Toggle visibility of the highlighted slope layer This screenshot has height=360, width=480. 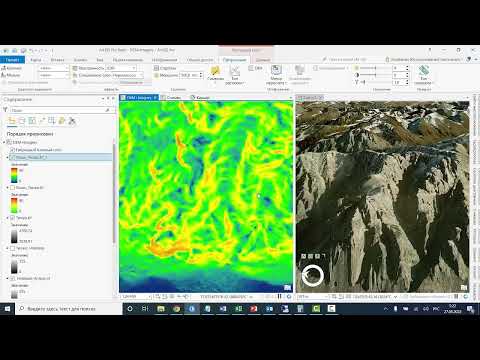click(x=12, y=157)
